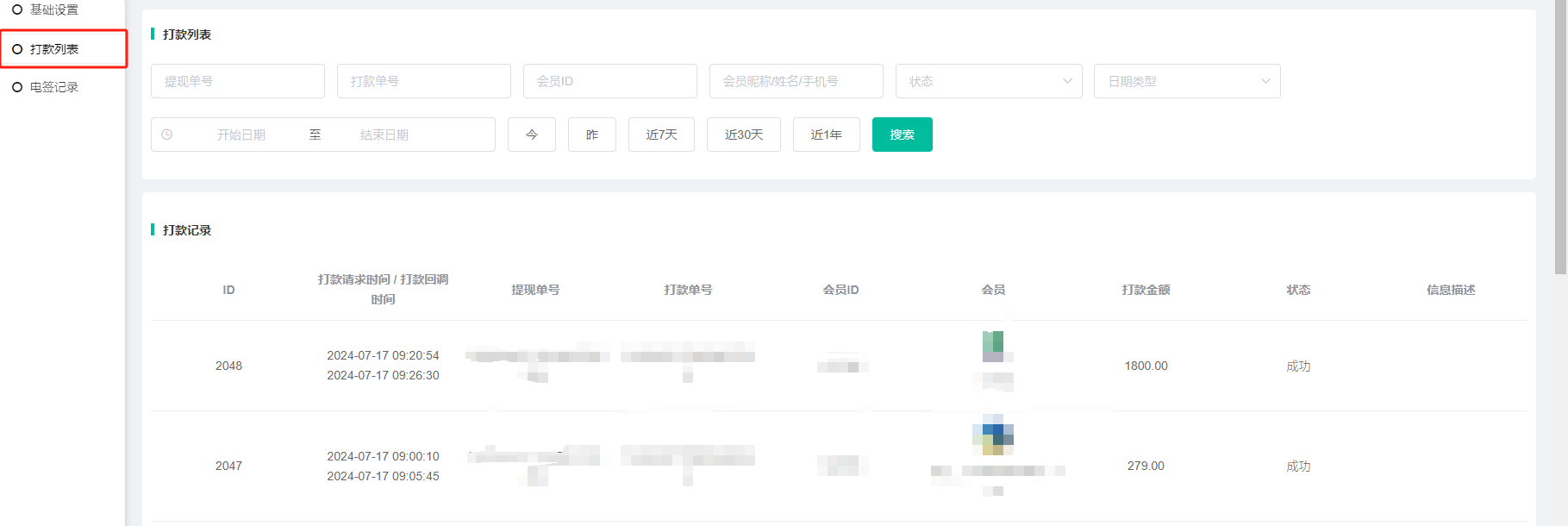Click the ID column header
The height and width of the screenshot is (526, 1568).
[x=228, y=290]
